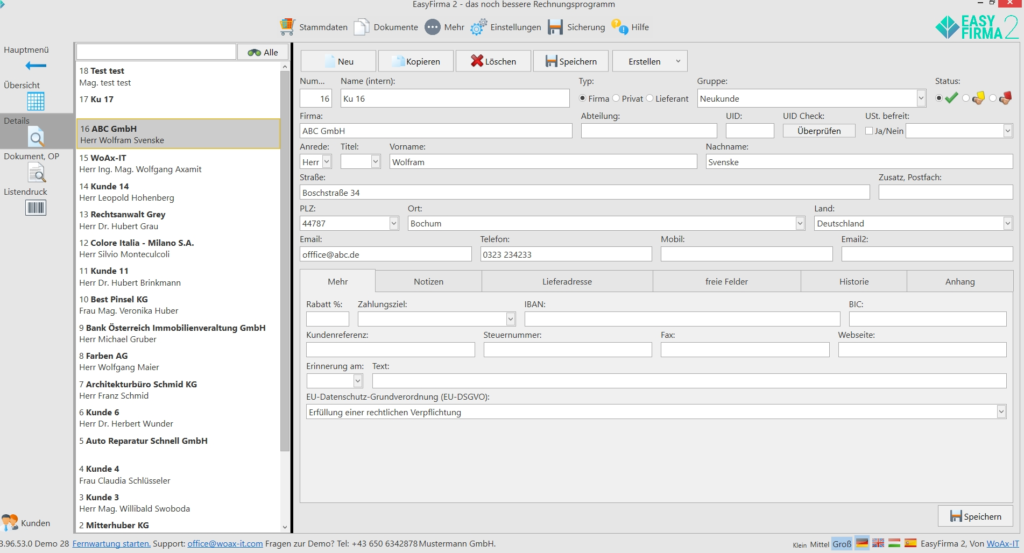Click Alle binoculars filter button
This screenshot has height=553, width=1024.
263,52
